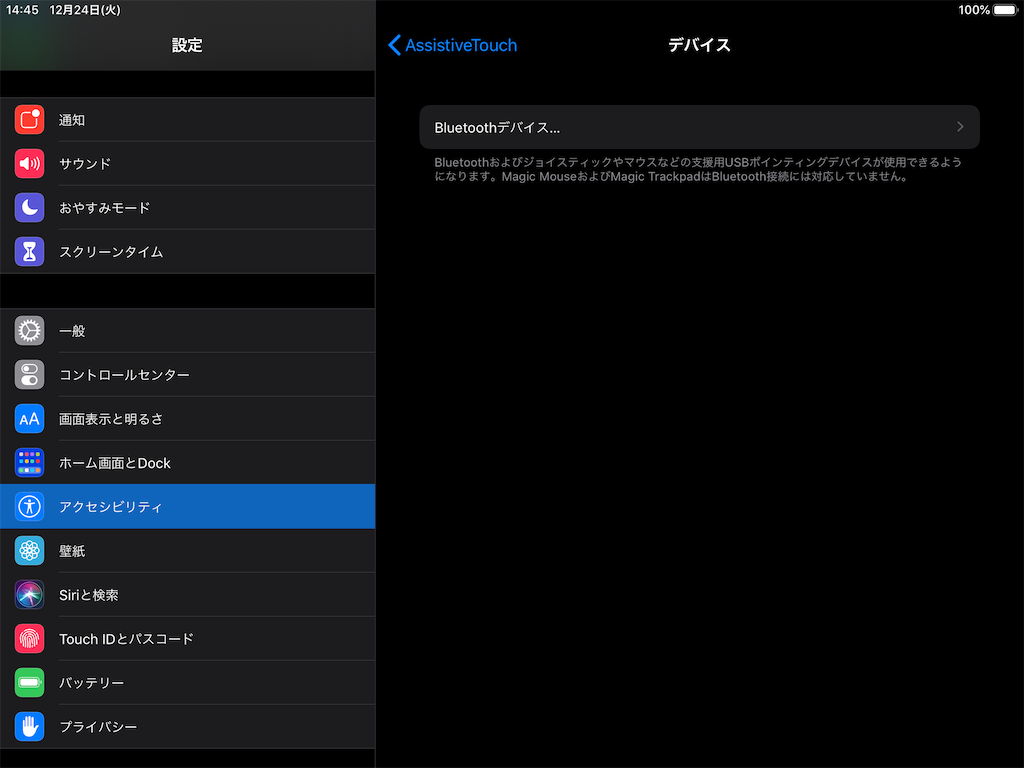
Task: Open バッテリー settings
Action: 187,682
